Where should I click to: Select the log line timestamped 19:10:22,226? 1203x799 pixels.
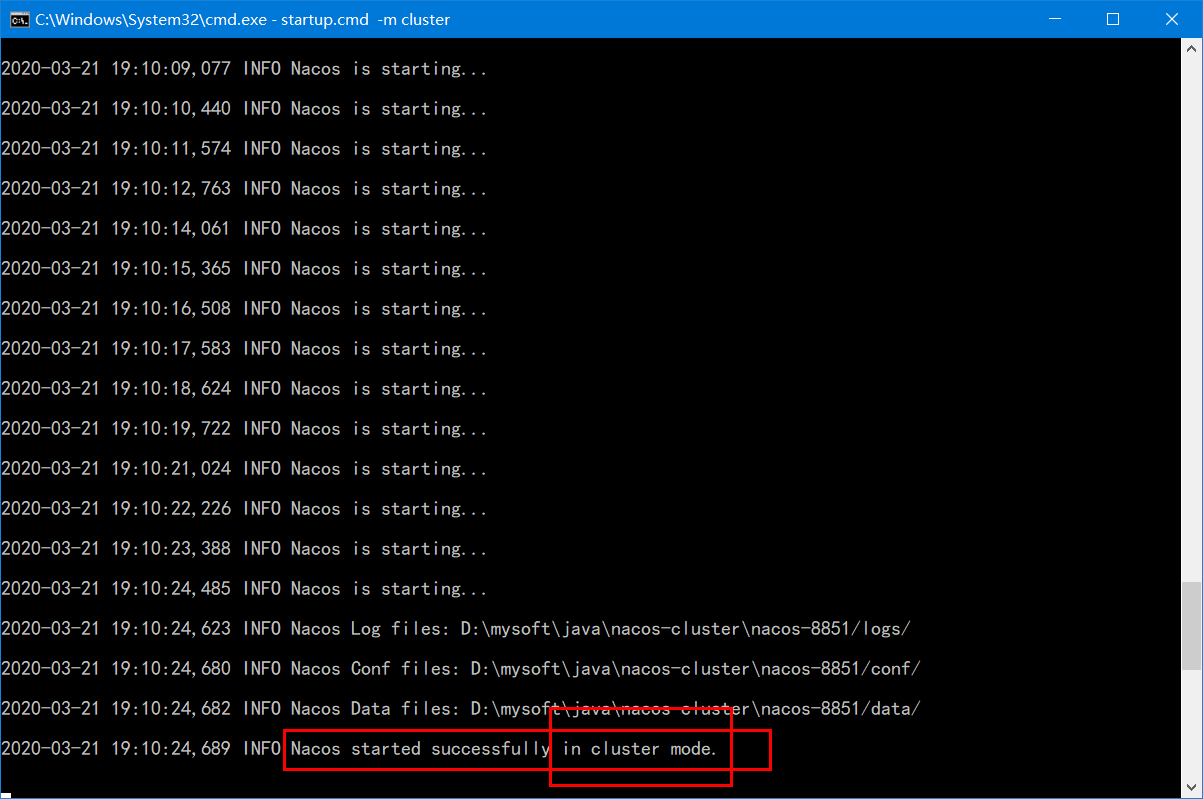pos(244,509)
